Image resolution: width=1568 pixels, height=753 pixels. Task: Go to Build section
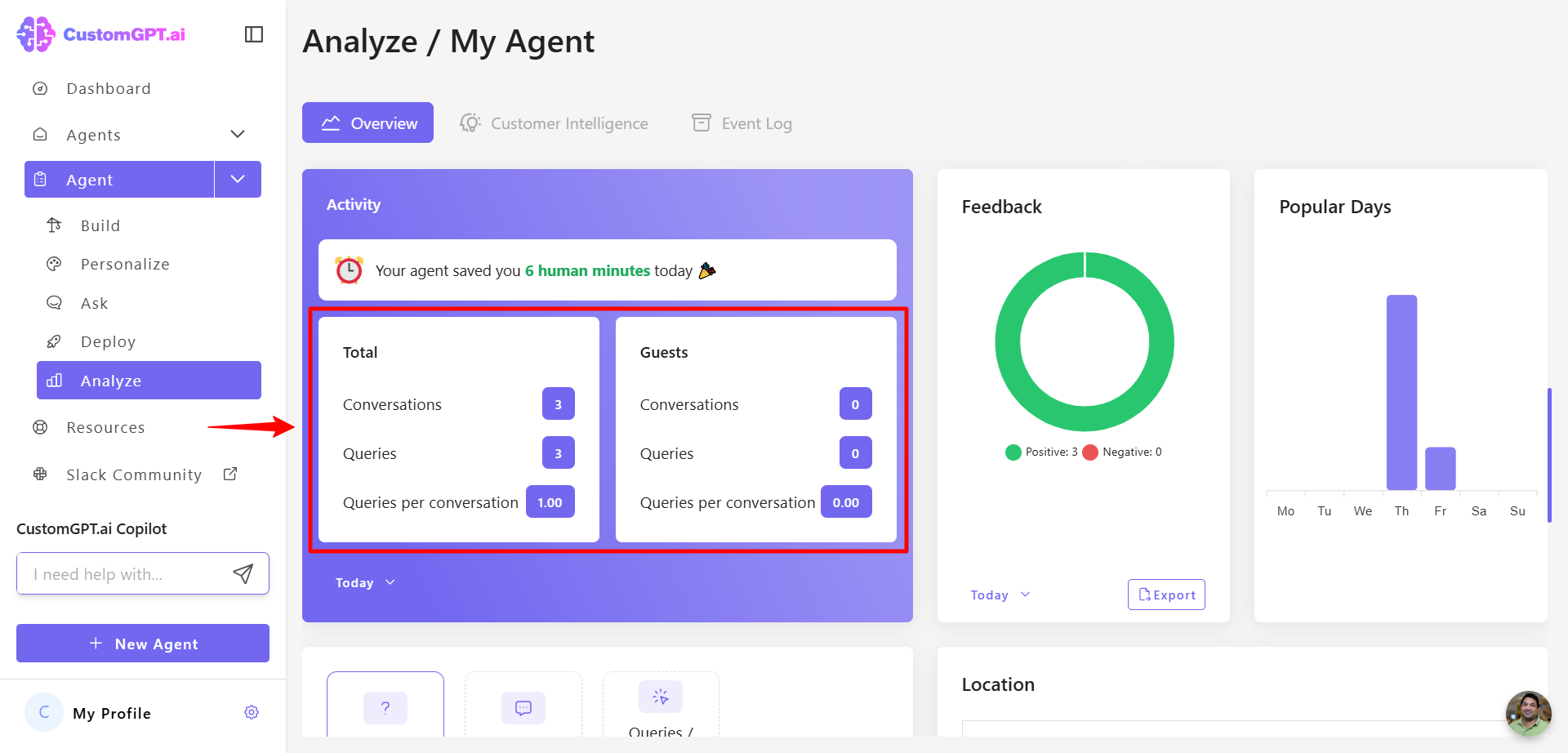point(100,225)
